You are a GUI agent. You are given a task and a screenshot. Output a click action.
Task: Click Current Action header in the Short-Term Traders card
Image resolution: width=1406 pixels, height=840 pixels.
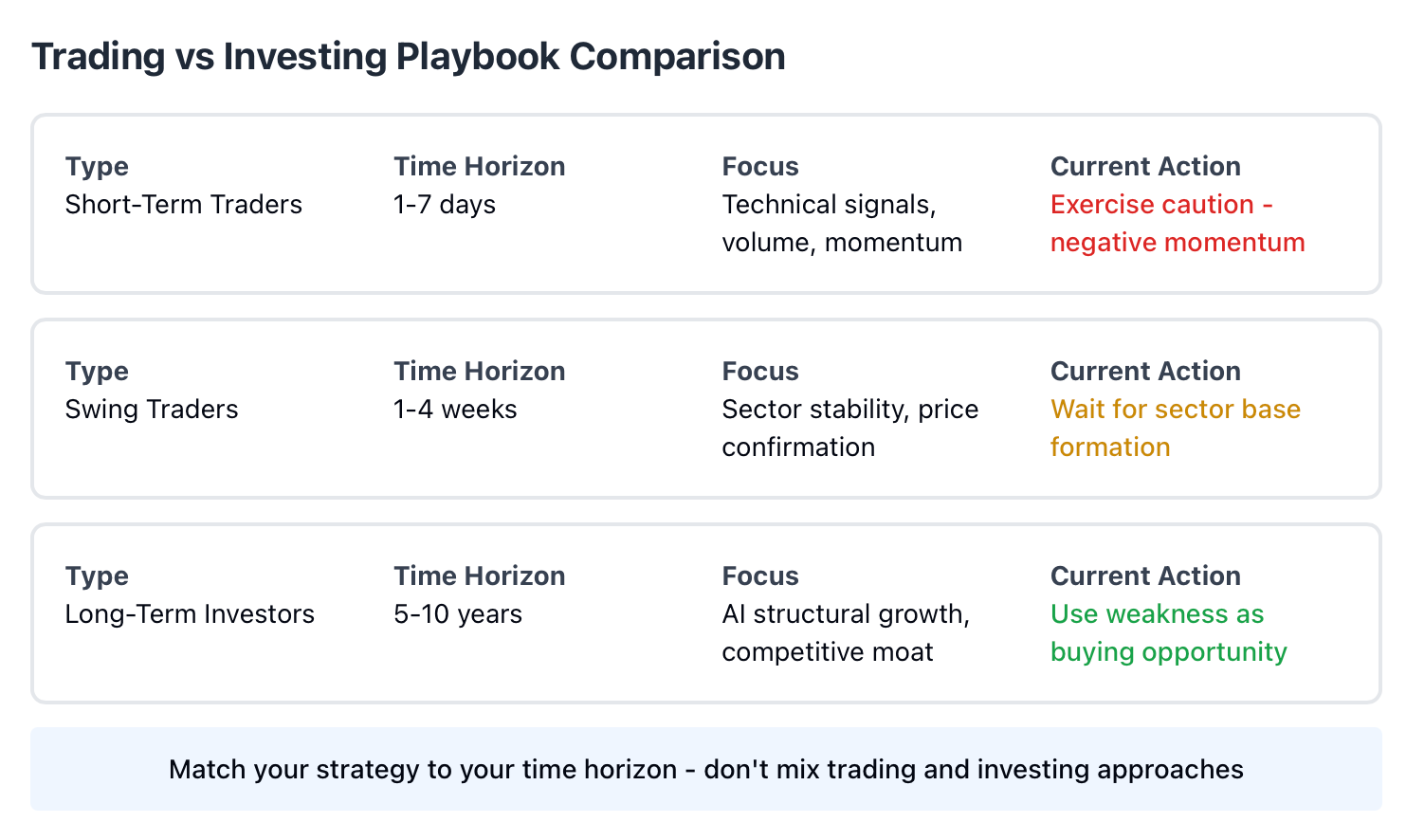tap(1145, 167)
